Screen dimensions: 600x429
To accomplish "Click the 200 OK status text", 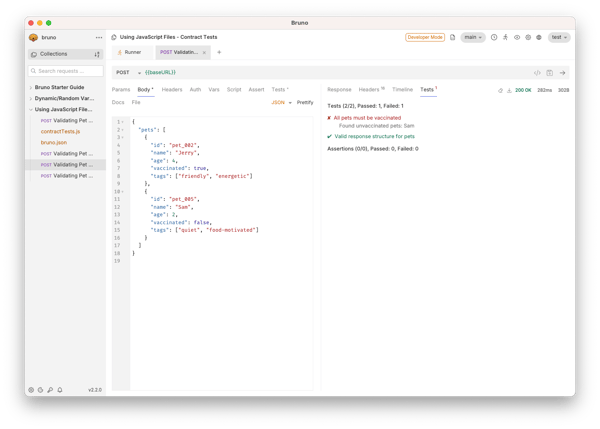I will (x=523, y=90).
